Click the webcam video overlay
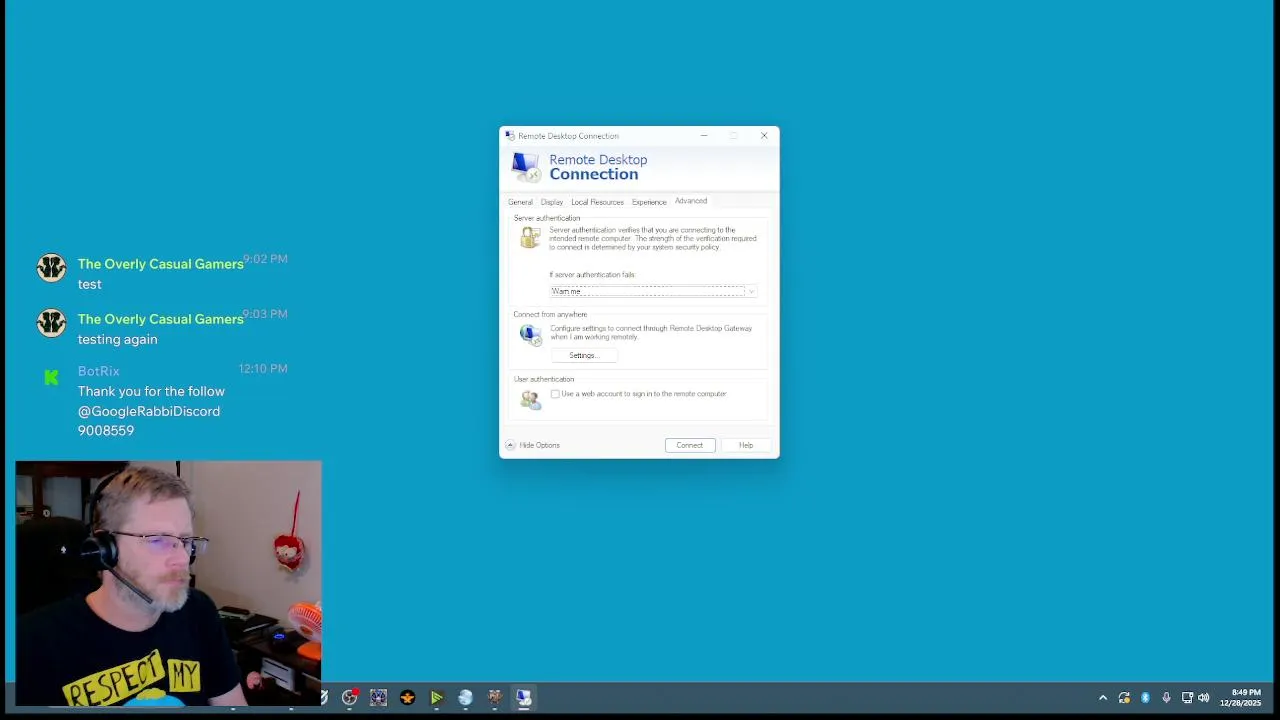Screen dimensions: 1280x720 [168, 584]
